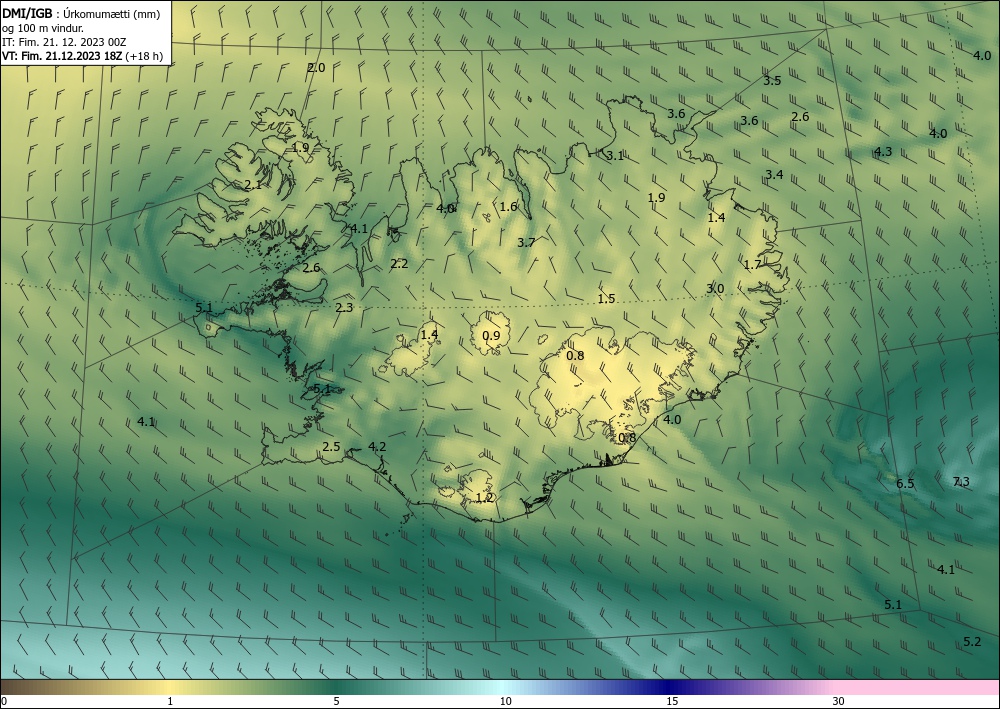Click the 1.5 value label

point(607,298)
